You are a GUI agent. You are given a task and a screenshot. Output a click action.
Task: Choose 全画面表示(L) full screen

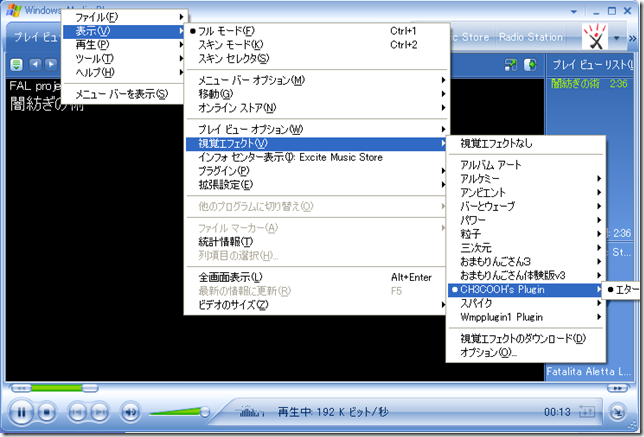pos(316,277)
